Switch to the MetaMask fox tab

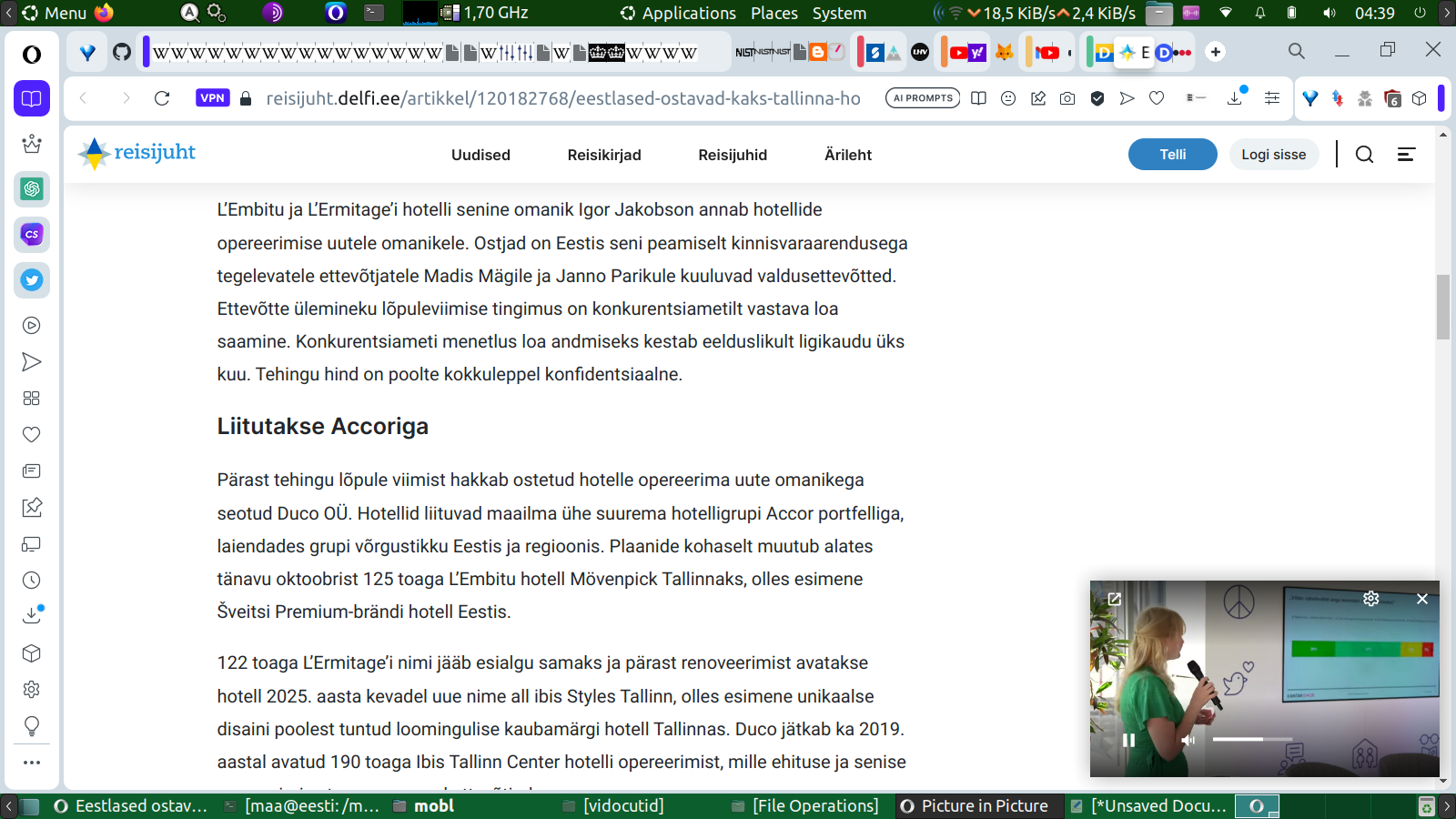coord(1004,52)
